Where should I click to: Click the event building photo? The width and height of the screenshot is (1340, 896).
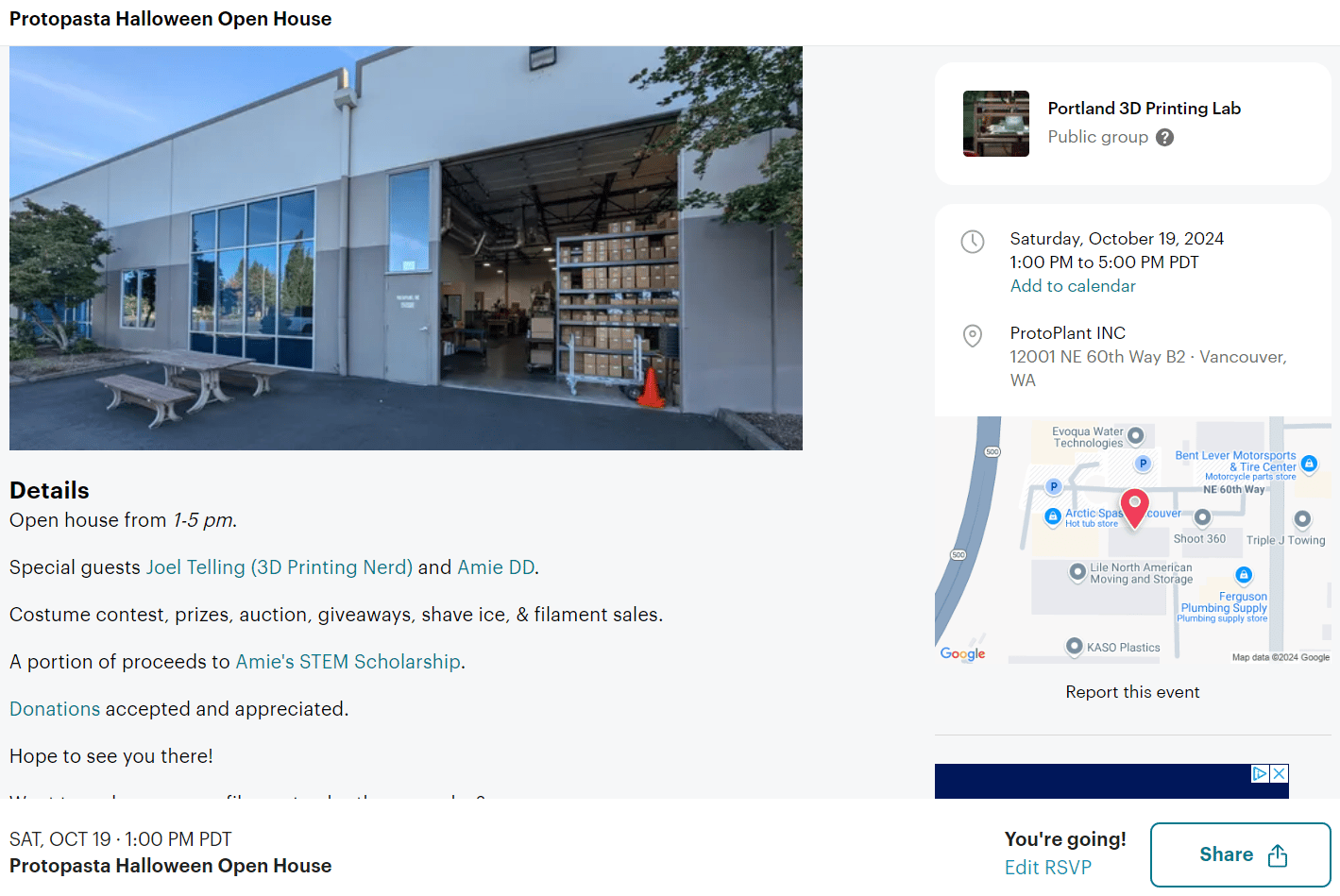pyautogui.click(x=406, y=248)
